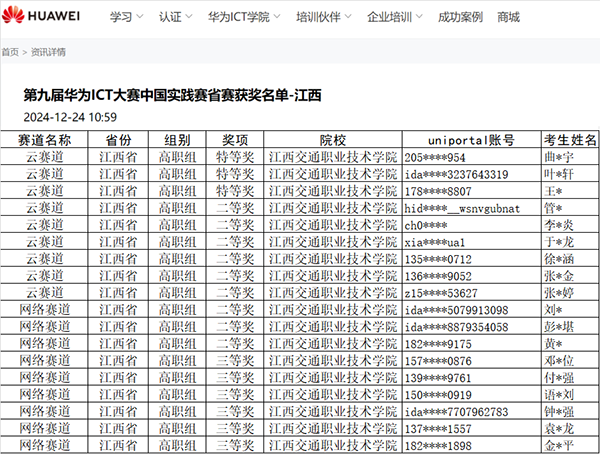Expand the 学习 menu chevron

coord(140,16)
